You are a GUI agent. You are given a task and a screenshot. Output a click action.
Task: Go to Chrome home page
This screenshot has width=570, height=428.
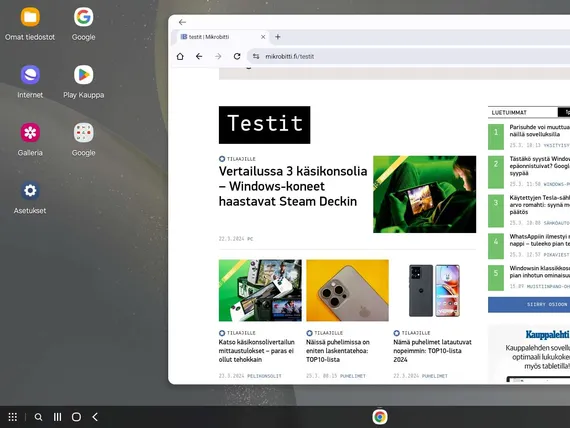[x=180, y=56]
